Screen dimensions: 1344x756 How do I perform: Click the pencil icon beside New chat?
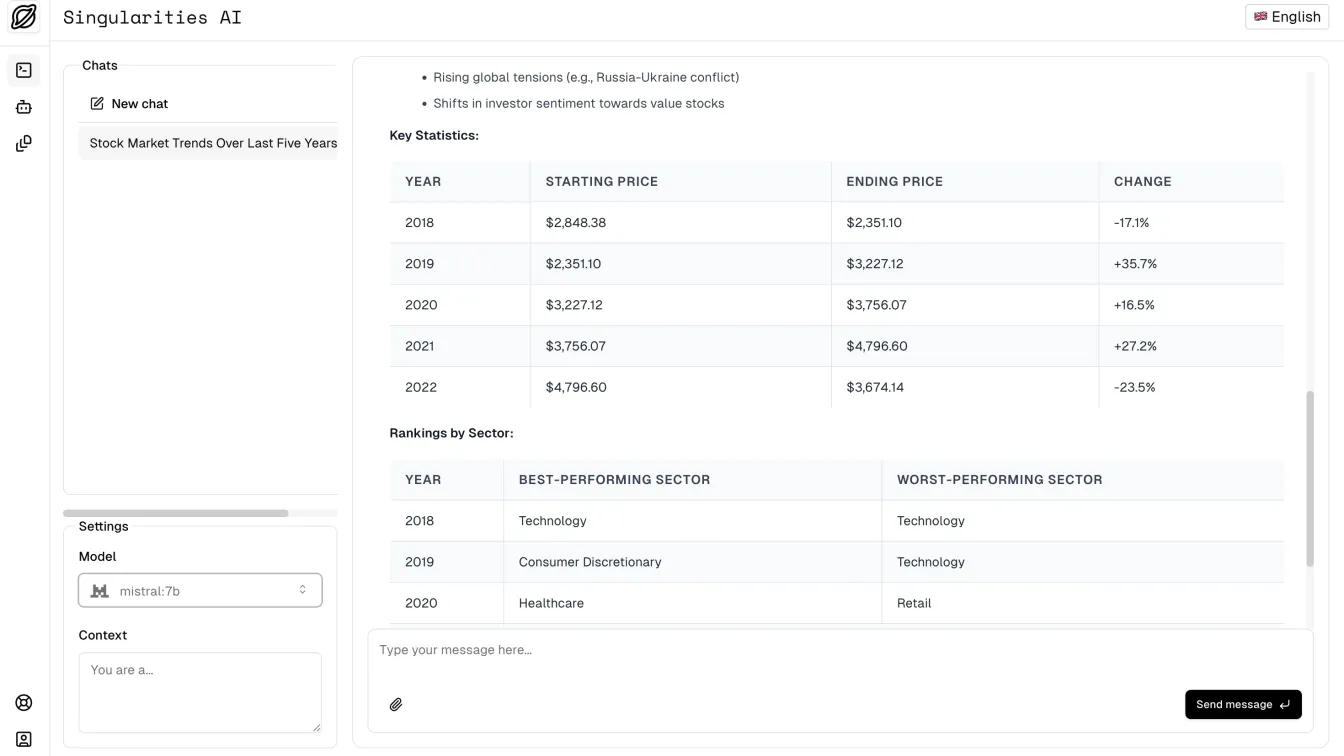(97, 104)
